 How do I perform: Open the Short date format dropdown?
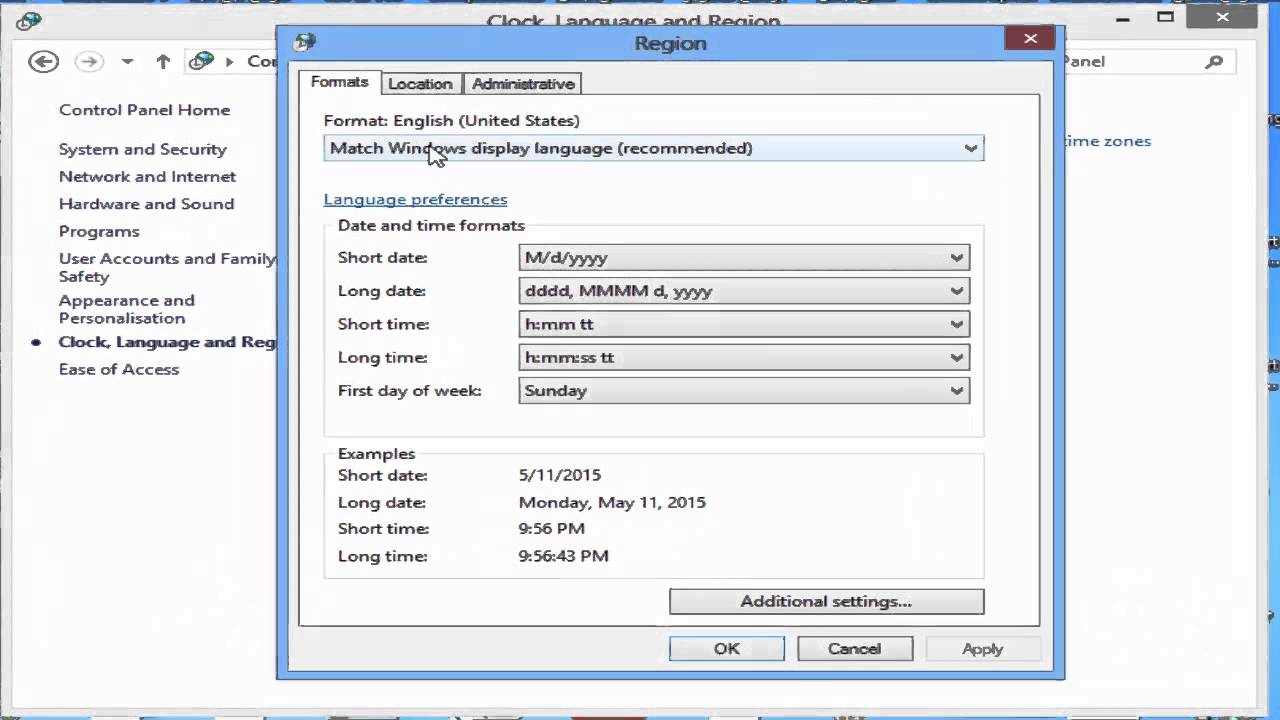tap(744, 257)
